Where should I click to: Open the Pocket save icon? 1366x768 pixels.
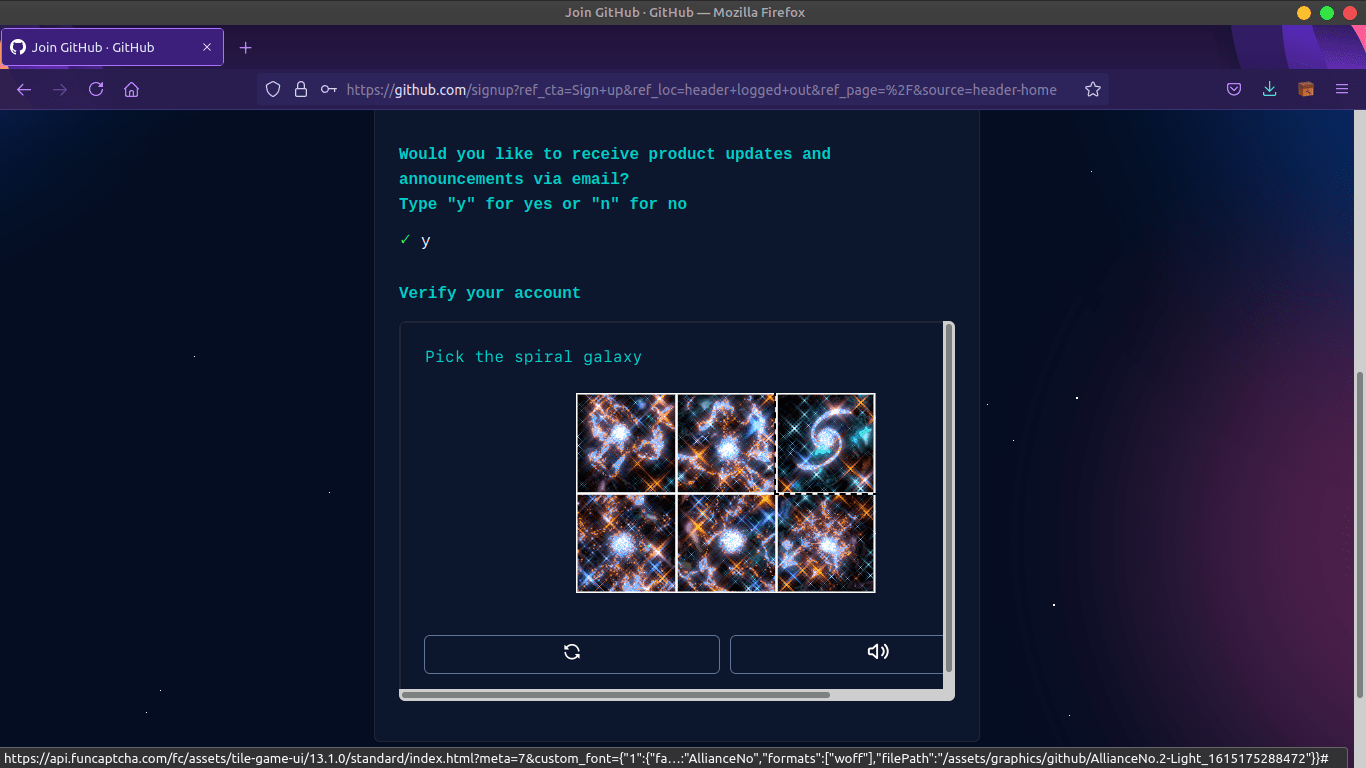[x=1233, y=89]
